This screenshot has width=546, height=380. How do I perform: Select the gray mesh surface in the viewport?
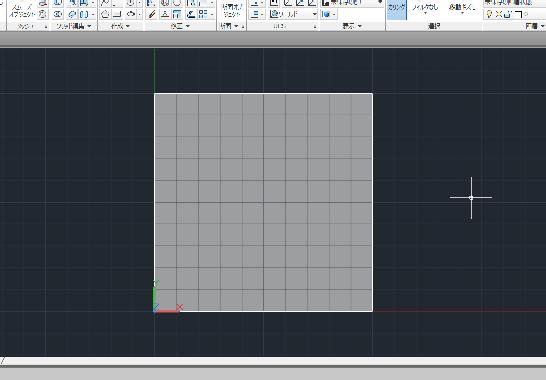point(263,202)
